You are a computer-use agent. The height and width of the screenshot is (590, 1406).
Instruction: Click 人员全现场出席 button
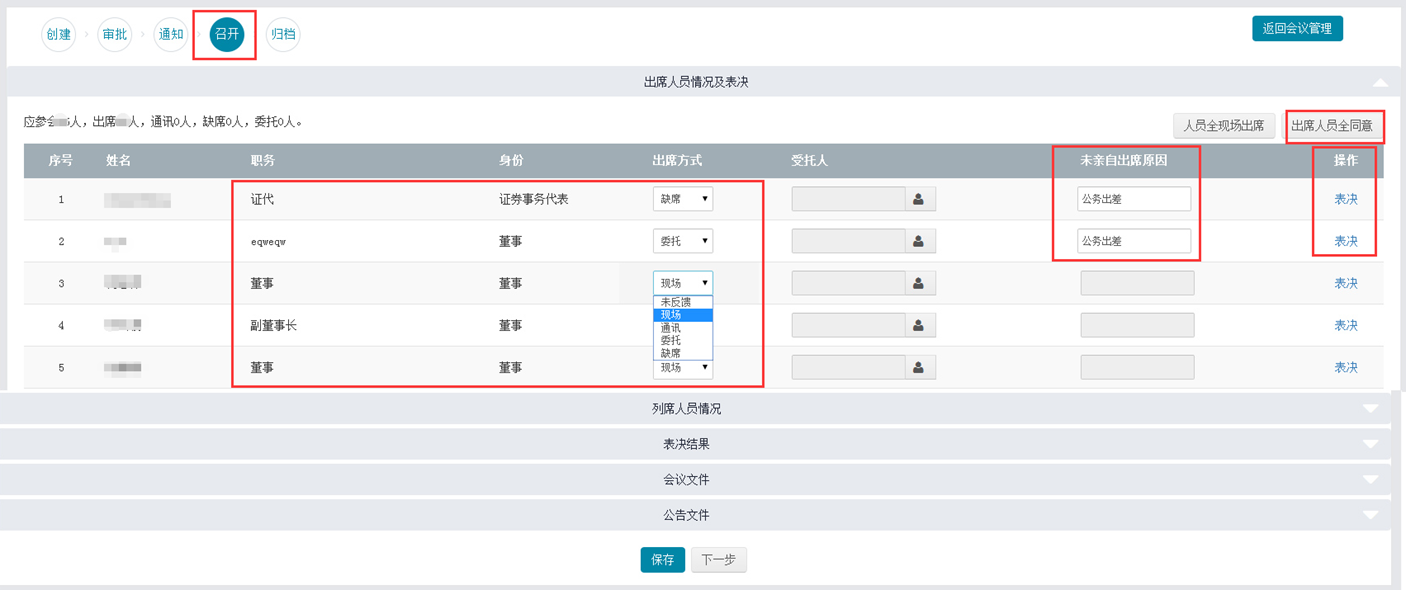pyautogui.click(x=1224, y=126)
